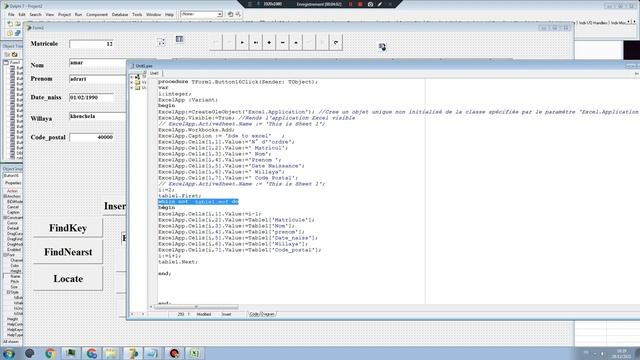Click the DBNavigator post edit checkmark button

[309, 42]
